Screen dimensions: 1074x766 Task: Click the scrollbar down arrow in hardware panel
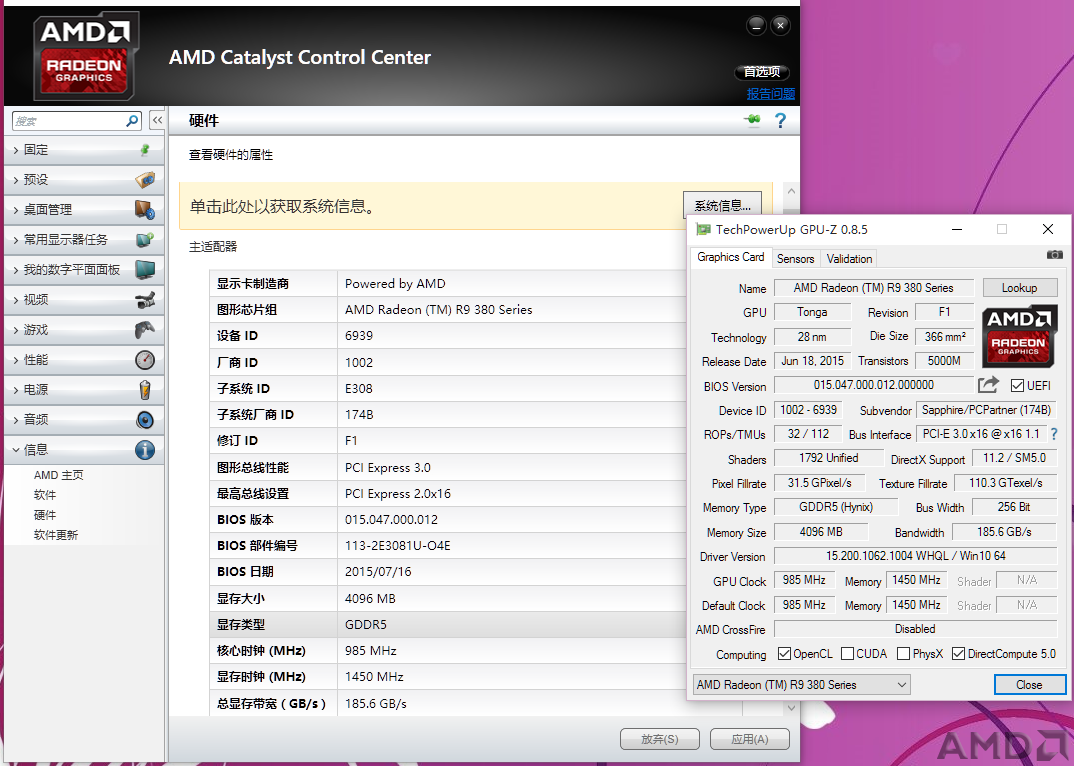[x=791, y=707]
